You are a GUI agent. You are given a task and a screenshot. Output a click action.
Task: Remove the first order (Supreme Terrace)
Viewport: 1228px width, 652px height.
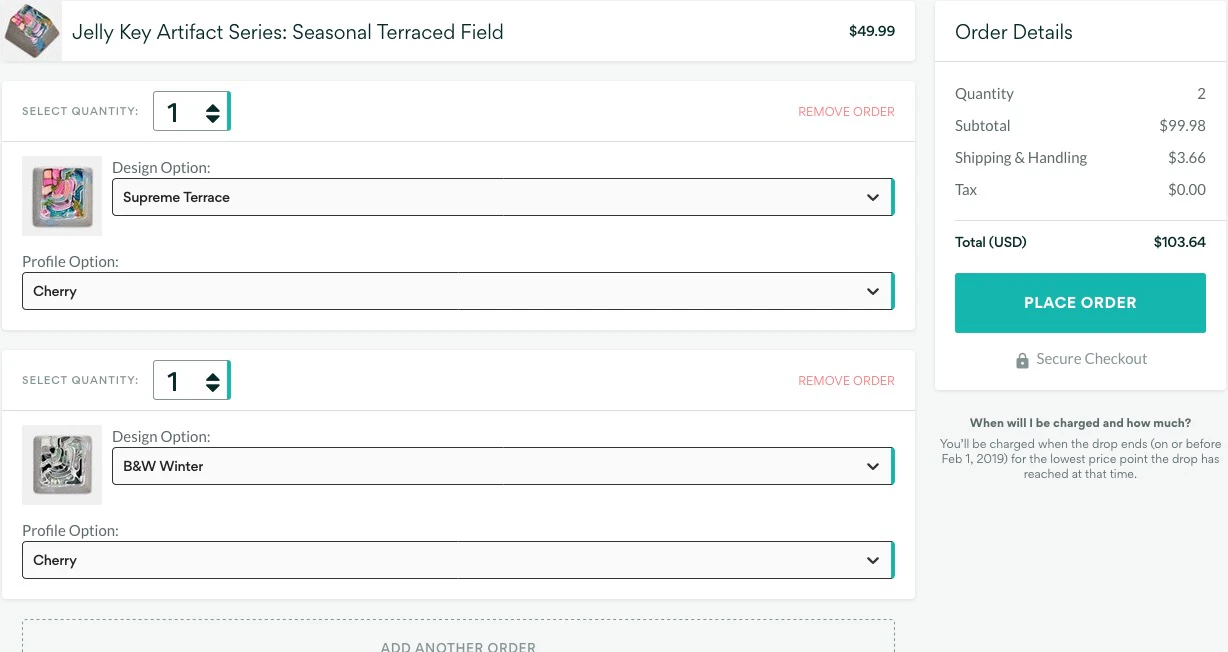point(846,112)
